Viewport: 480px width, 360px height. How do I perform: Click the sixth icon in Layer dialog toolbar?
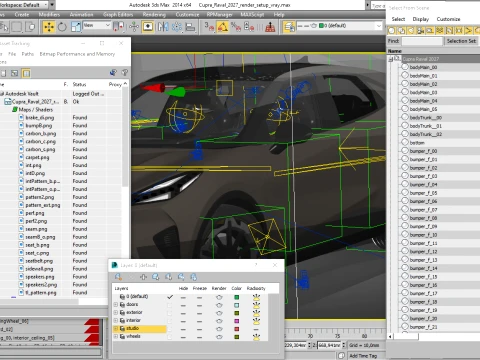pyautogui.click(x=181, y=277)
